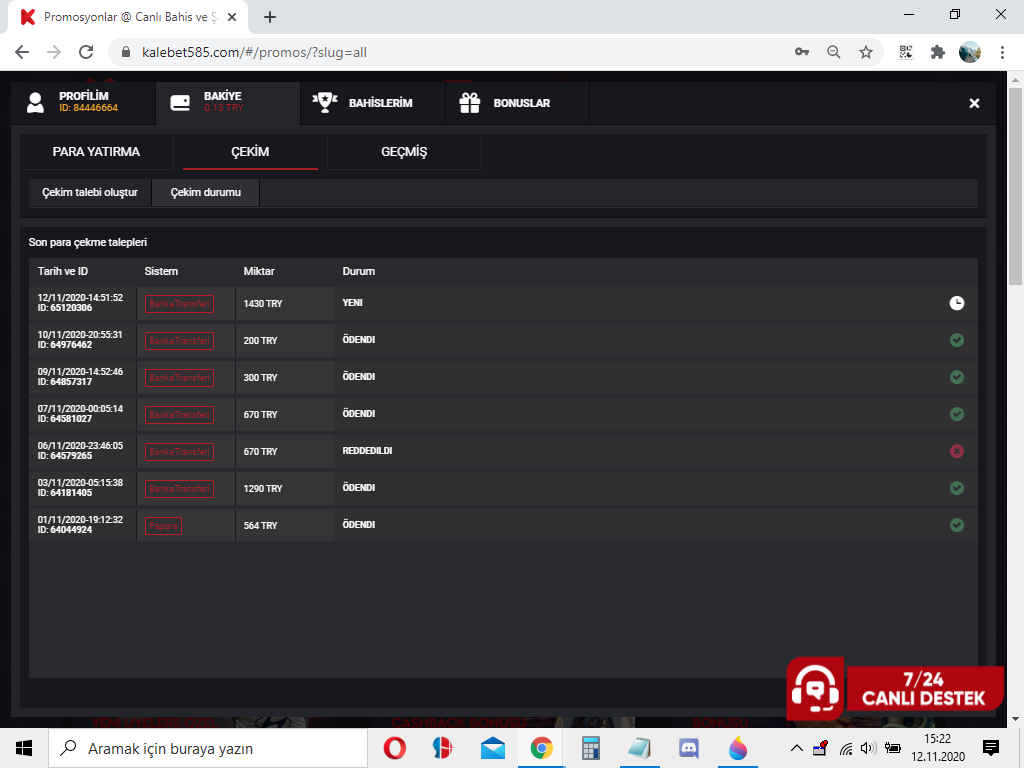Screen dimensions: 1024x768
Task: Click the address bar URL
Action: 254,52
